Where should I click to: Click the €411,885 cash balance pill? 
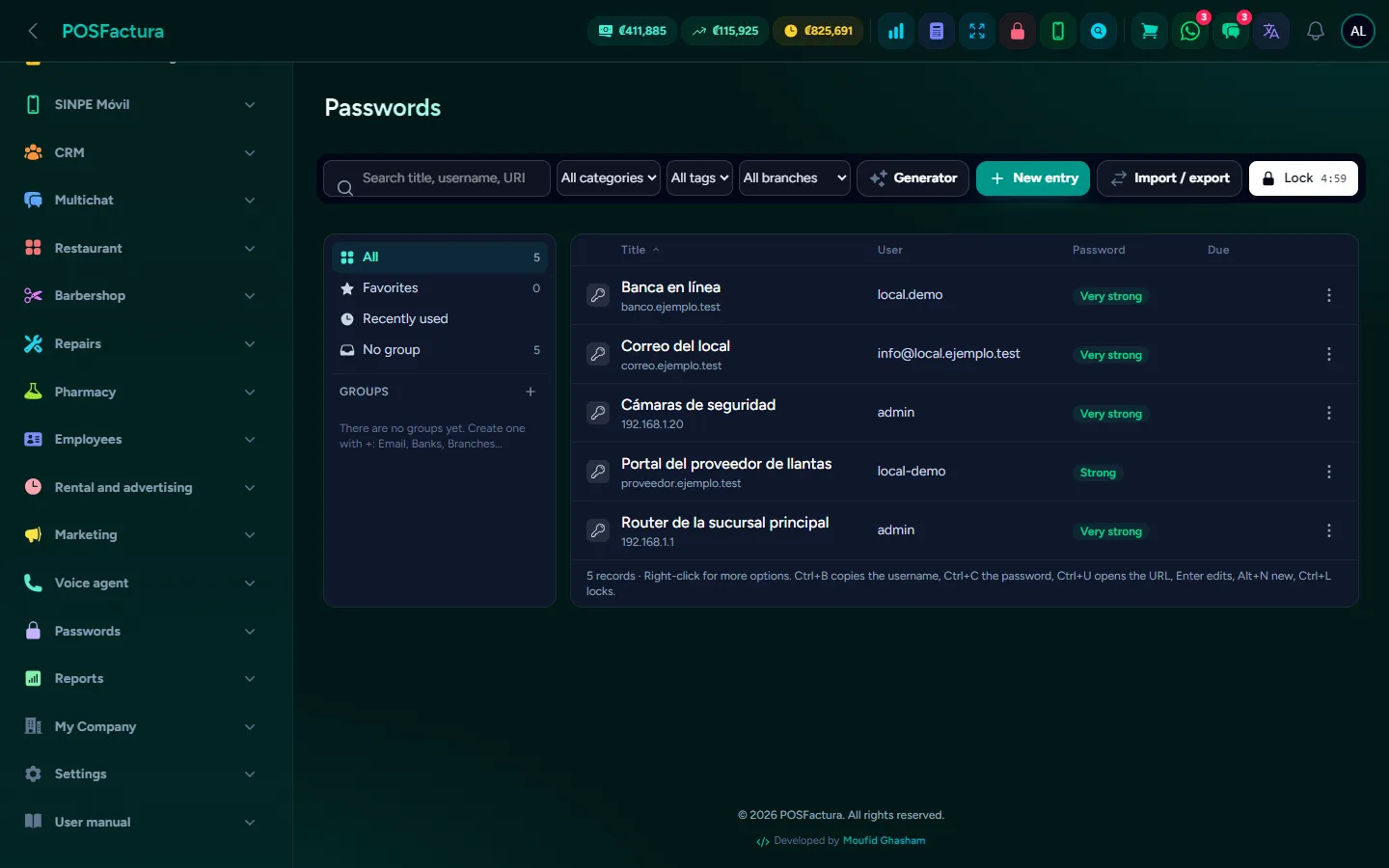633,31
